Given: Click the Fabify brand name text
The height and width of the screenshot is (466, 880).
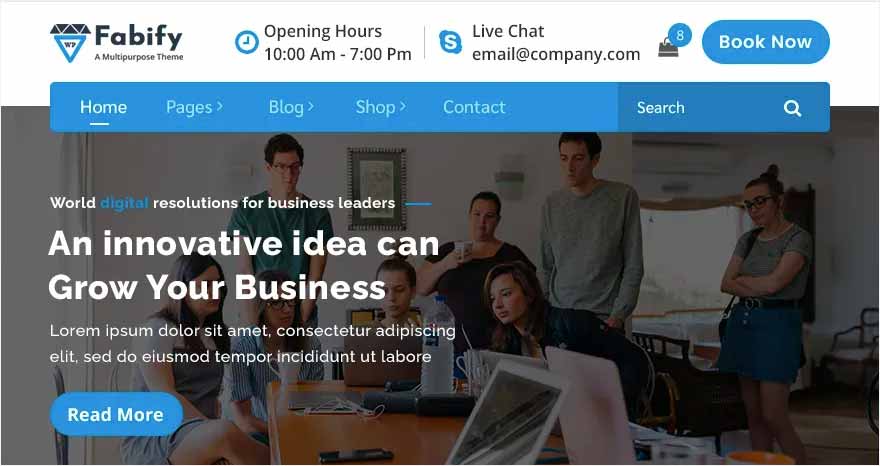Looking at the screenshot, I should point(139,38).
